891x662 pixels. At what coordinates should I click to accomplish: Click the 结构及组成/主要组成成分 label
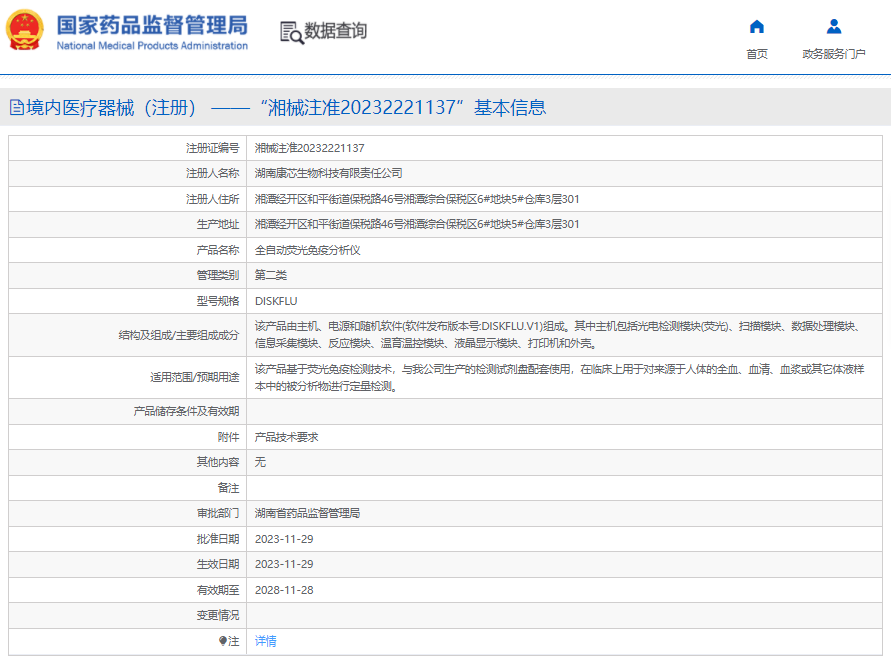[179, 335]
